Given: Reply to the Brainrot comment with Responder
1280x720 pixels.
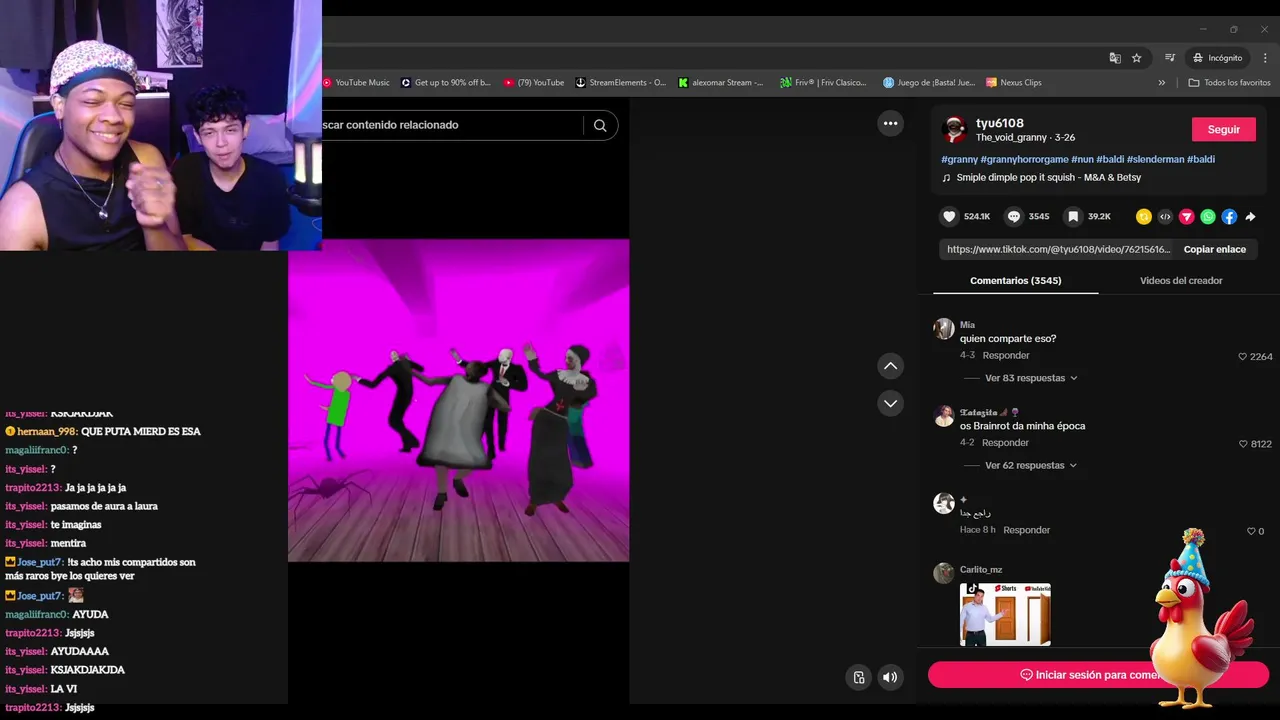Looking at the screenshot, I should pos(1005,442).
